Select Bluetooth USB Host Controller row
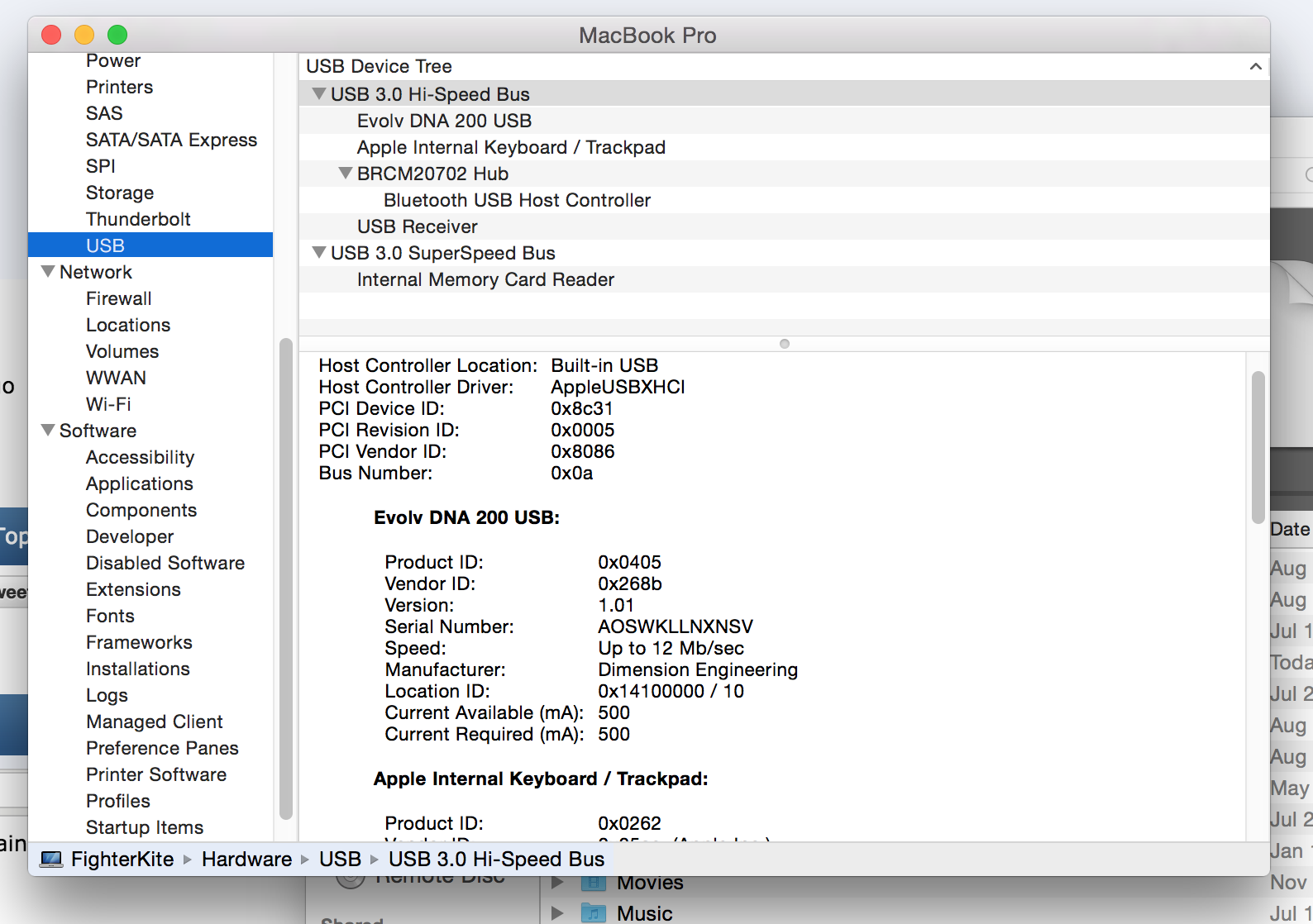This screenshot has height=924, width=1313. click(784, 200)
